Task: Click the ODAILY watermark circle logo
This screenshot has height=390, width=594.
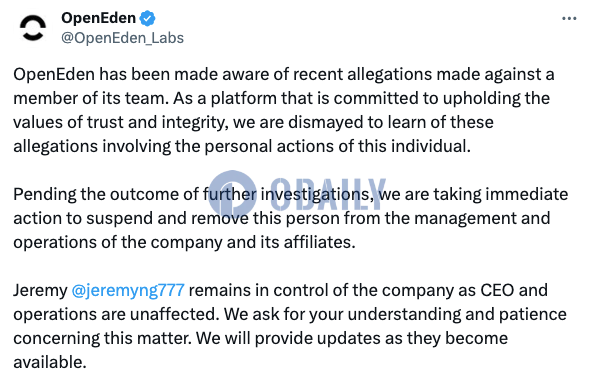Action: tap(232, 195)
